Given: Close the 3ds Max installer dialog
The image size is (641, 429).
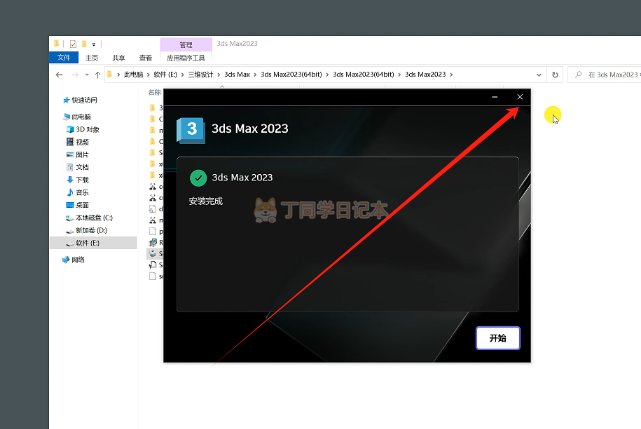Looking at the screenshot, I should [520, 97].
